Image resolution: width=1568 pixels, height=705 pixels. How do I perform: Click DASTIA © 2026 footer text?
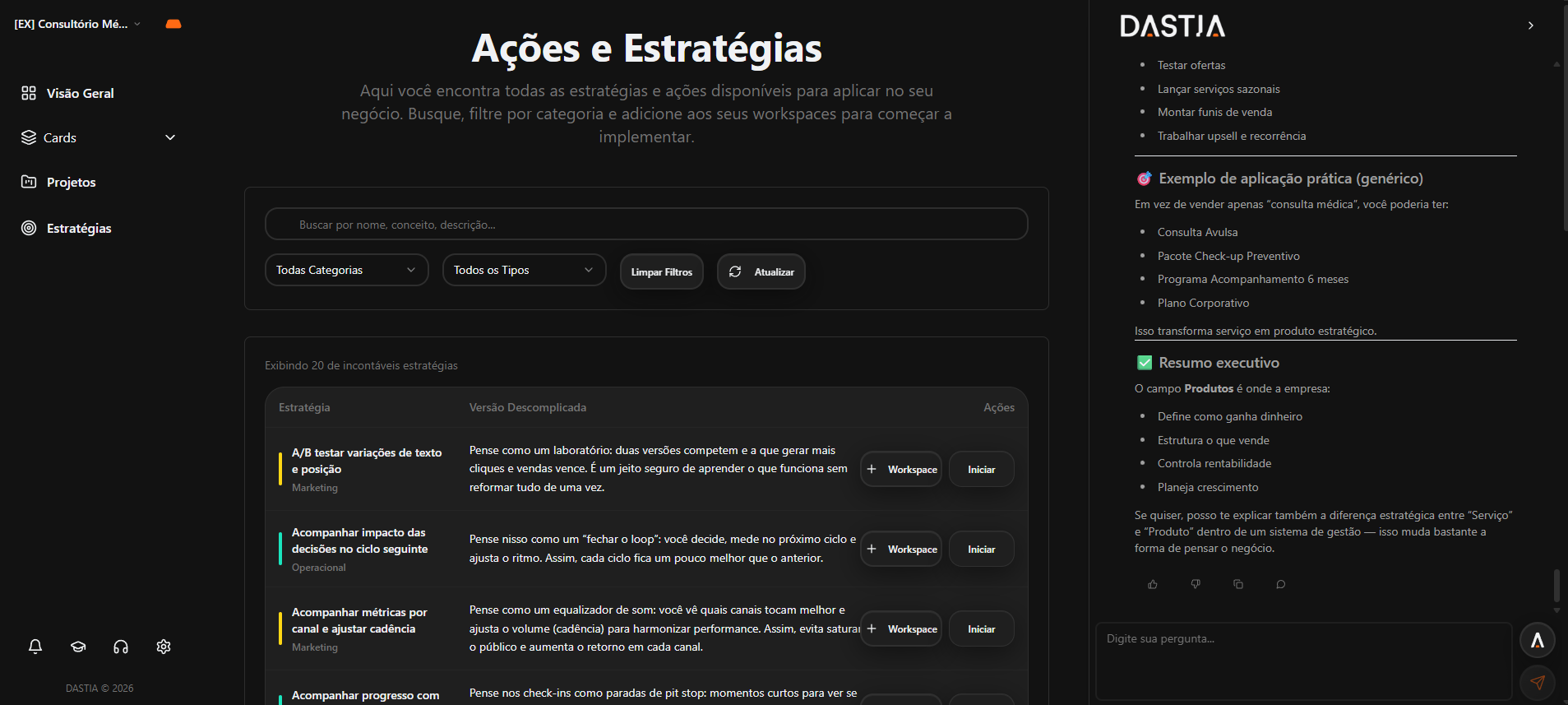(x=99, y=689)
